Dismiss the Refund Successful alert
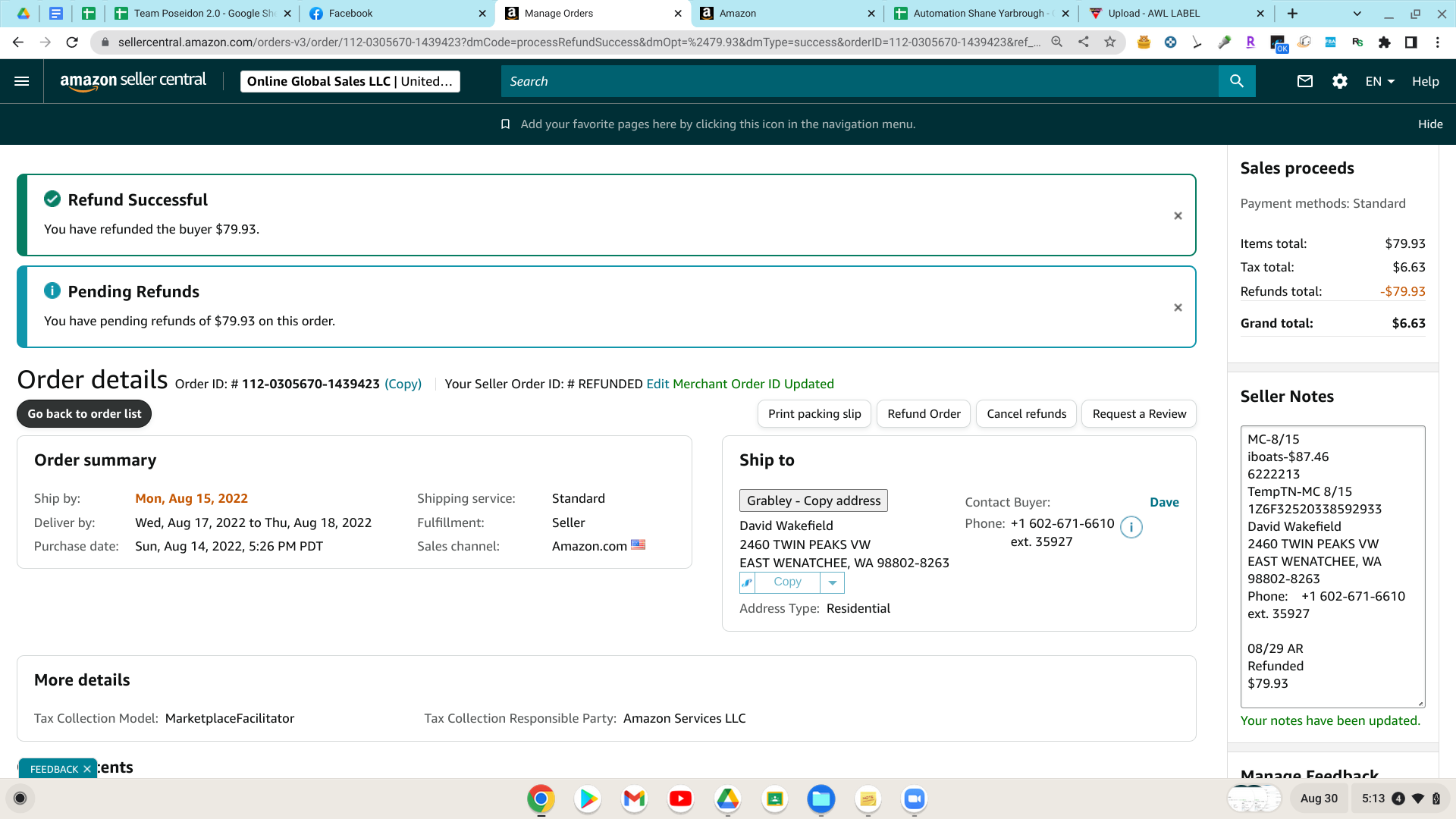The height and width of the screenshot is (819, 1456). (x=1178, y=216)
